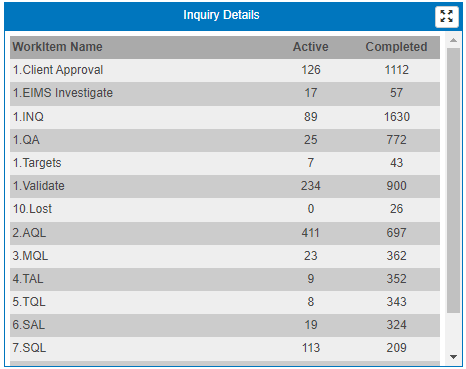Click the 2.AQL active count 411
This screenshot has width=466, height=369.
pyautogui.click(x=310, y=233)
